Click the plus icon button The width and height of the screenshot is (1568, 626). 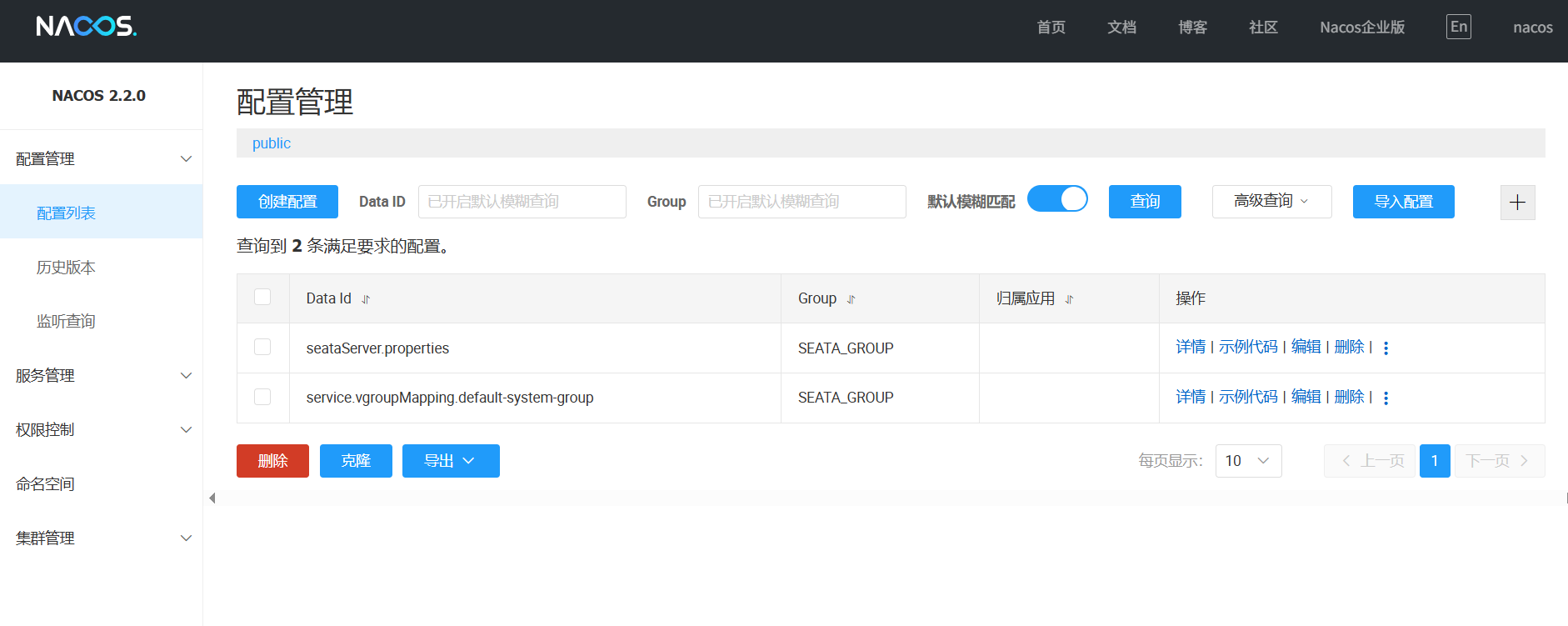click(x=1517, y=202)
